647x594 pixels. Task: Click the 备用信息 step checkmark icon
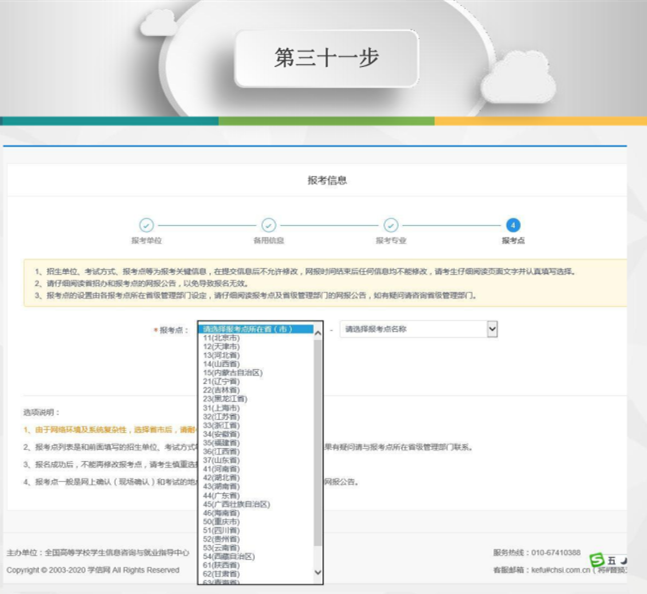[268, 225]
